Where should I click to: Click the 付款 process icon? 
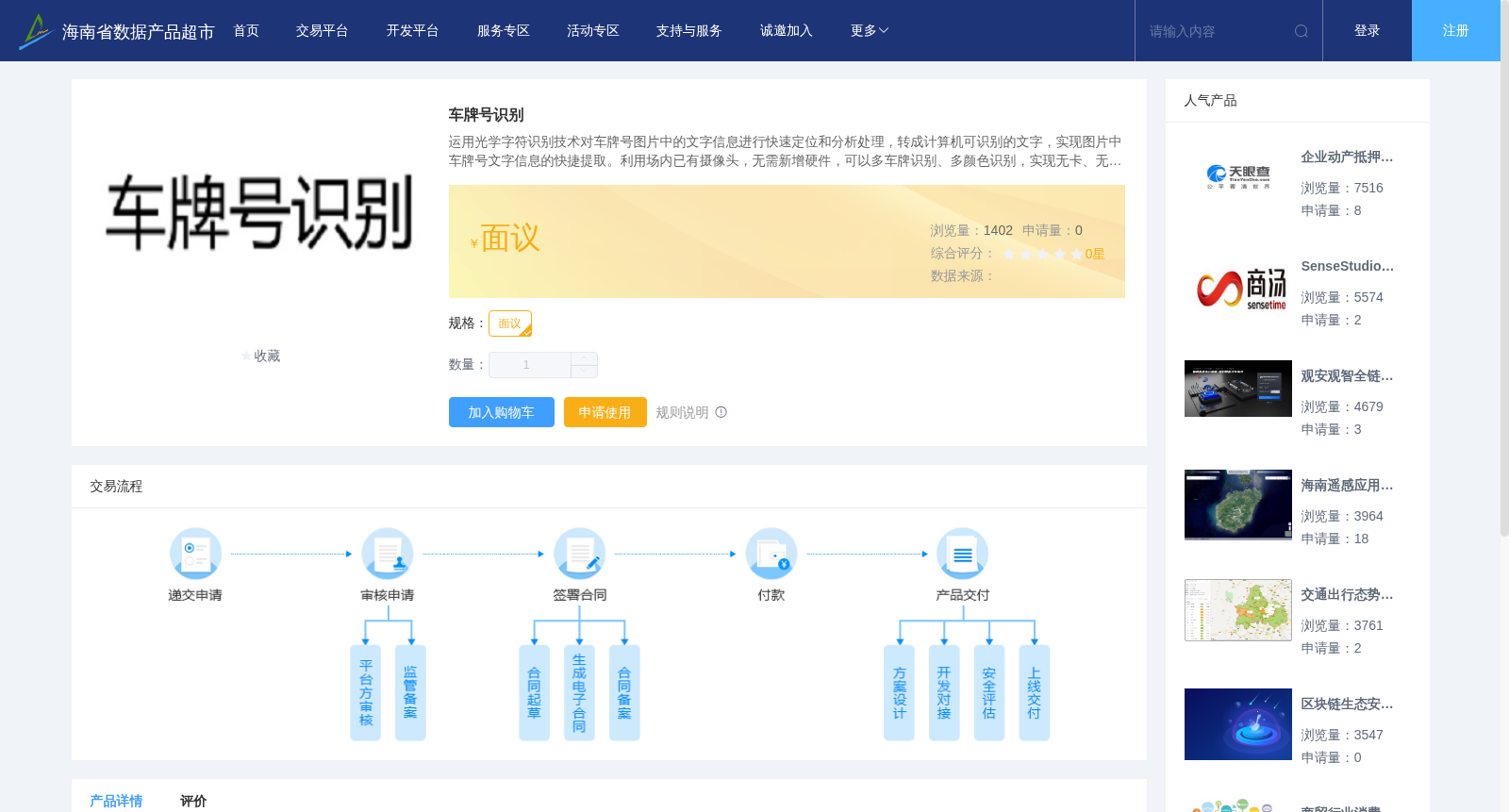click(771, 554)
